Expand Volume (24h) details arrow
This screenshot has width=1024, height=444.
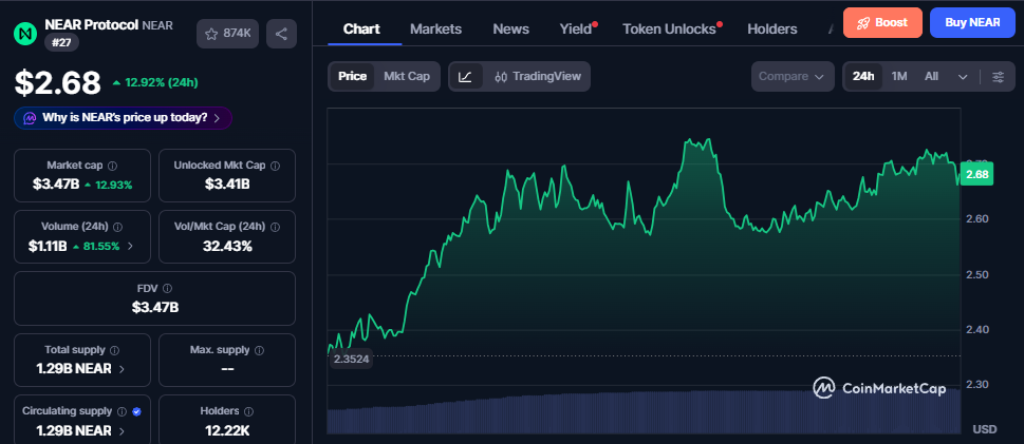[130, 247]
